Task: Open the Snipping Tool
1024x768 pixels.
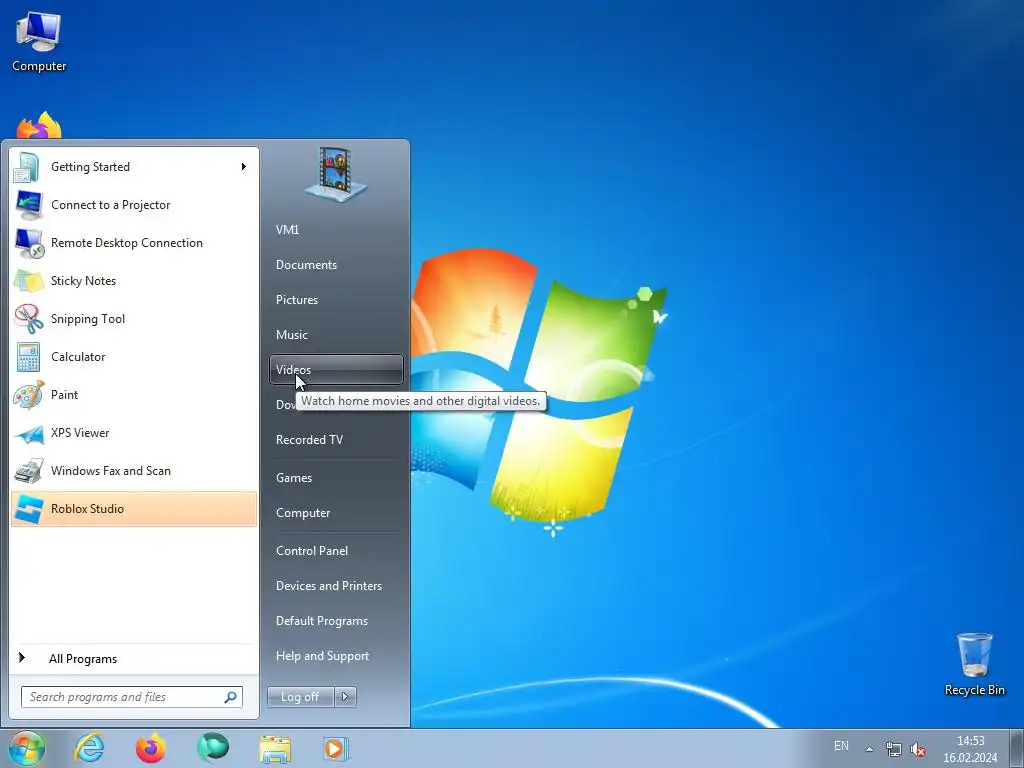Action: pos(134,319)
